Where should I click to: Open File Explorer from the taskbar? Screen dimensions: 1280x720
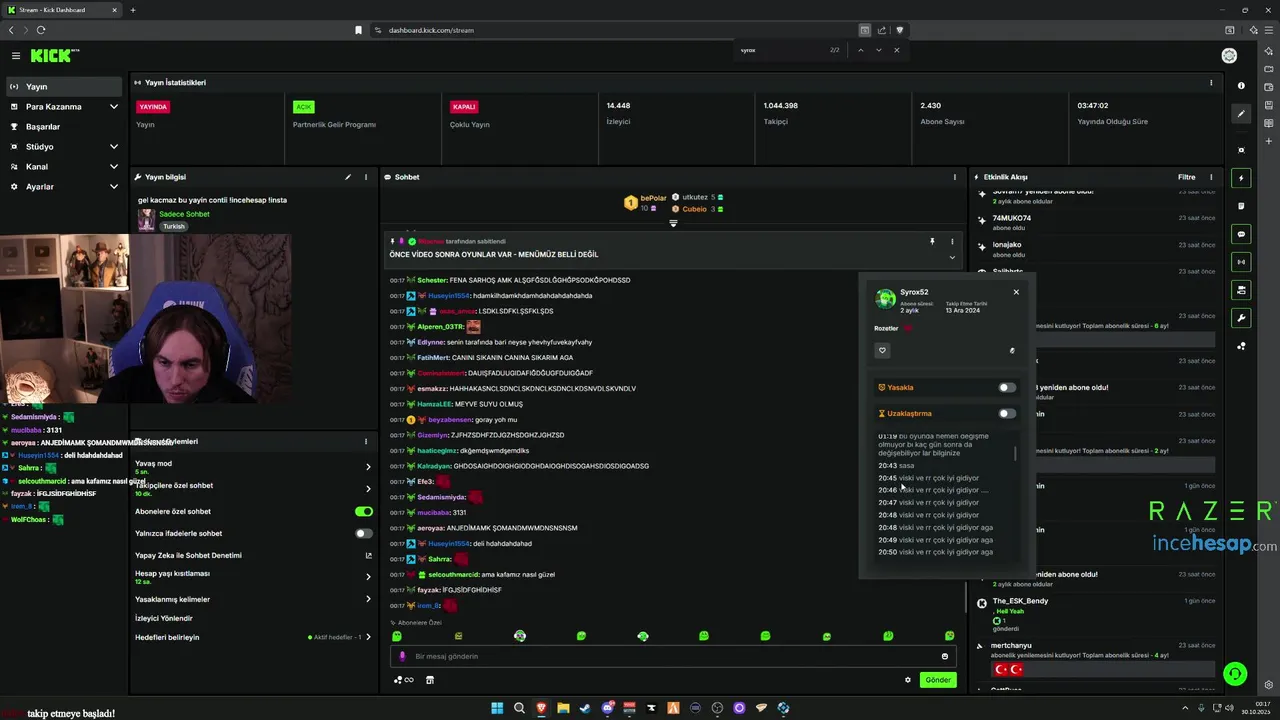pyautogui.click(x=563, y=708)
